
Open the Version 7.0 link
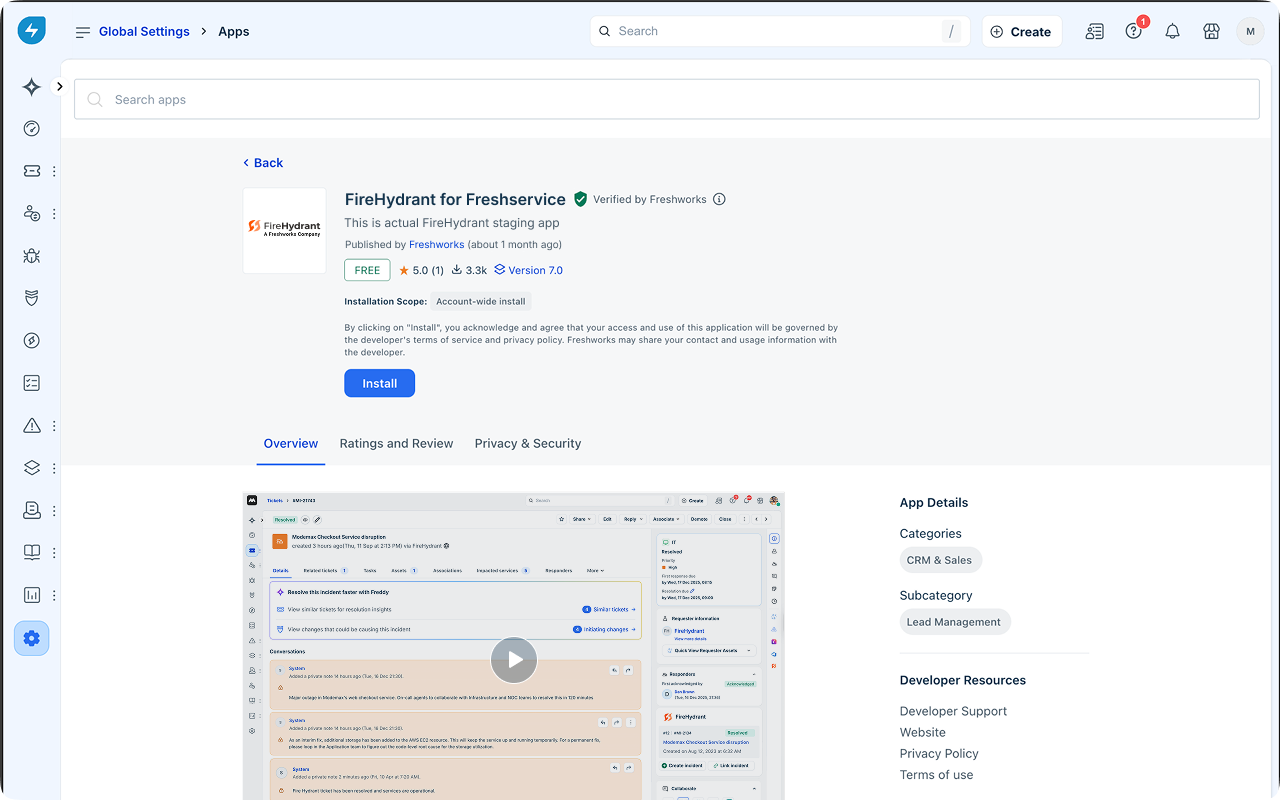pyautogui.click(x=528, y=270)
